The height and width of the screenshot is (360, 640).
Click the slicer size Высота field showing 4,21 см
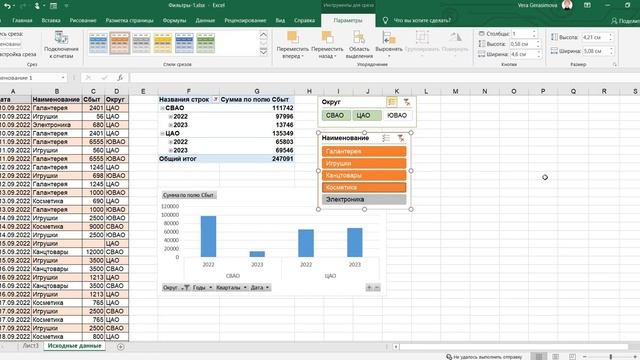tap(595, 37)
